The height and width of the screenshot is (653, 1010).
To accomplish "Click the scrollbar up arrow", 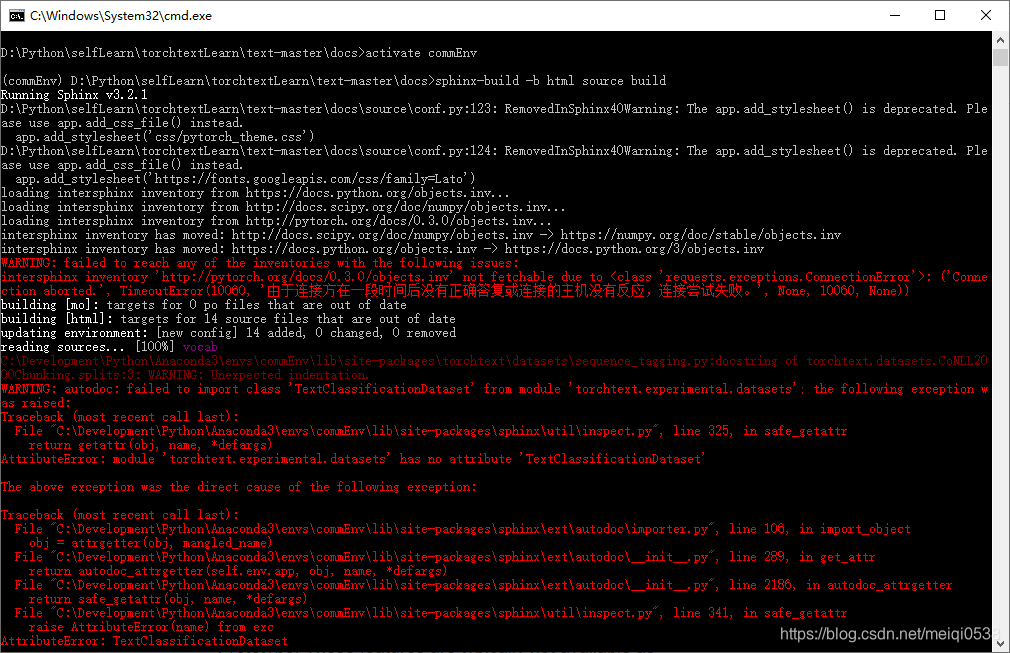I will (x=1000, y=40).
